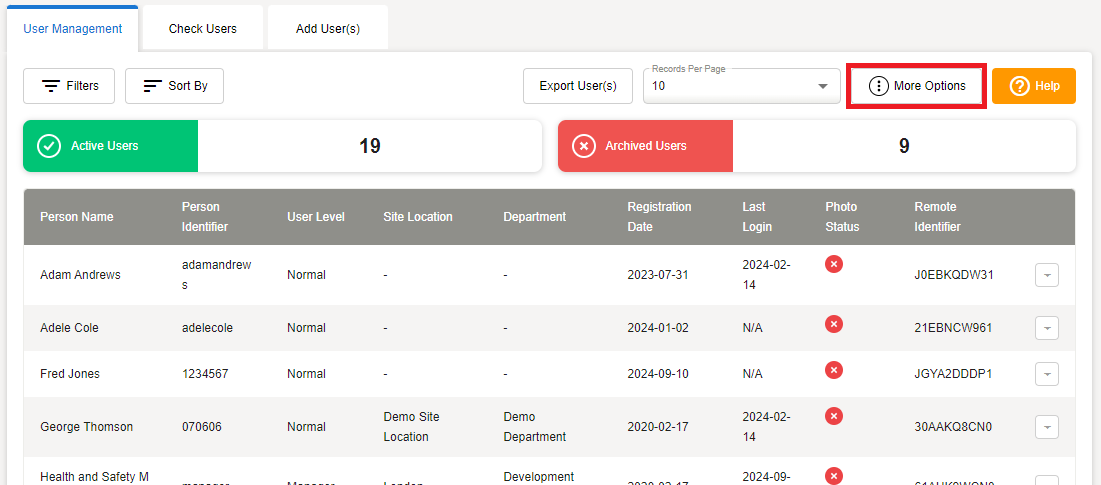The width and height of the screenshot is (1101, 485).
Task: Expand row actions for Adele Cole
Action: tap(1046, 328)
